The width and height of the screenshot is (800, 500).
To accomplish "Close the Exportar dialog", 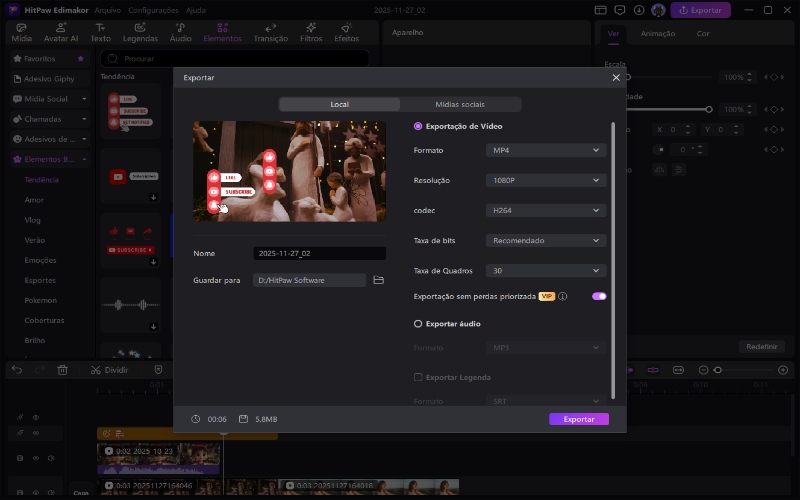I will pos(616,77).
